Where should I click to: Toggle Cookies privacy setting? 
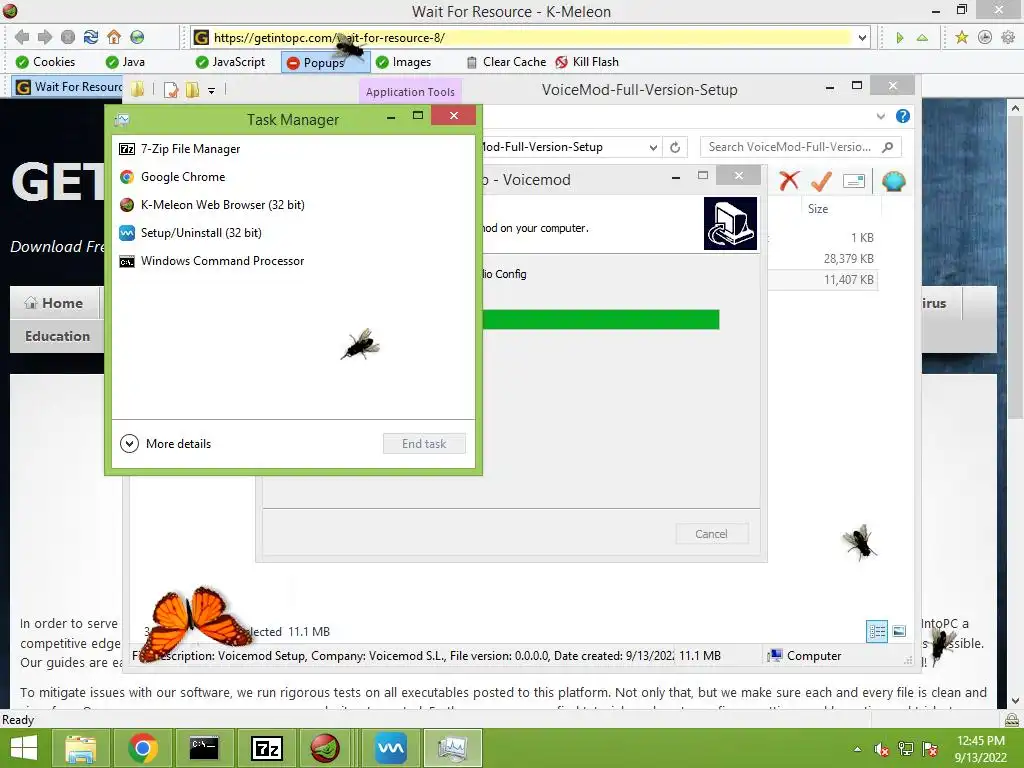(x=45, y=62)
